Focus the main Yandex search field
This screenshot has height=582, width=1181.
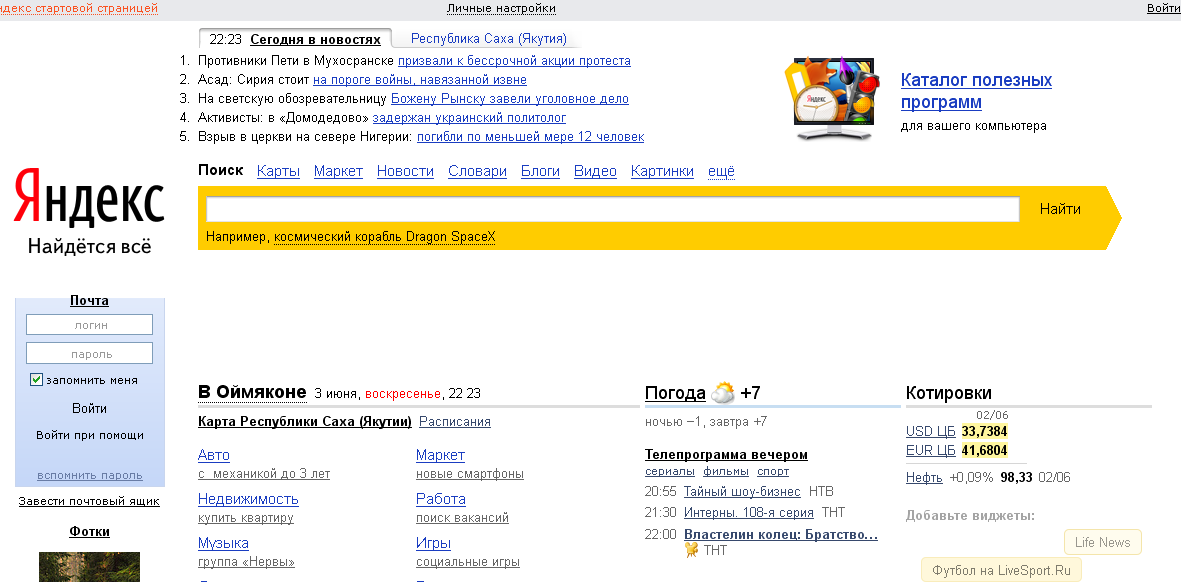[612, 209]
